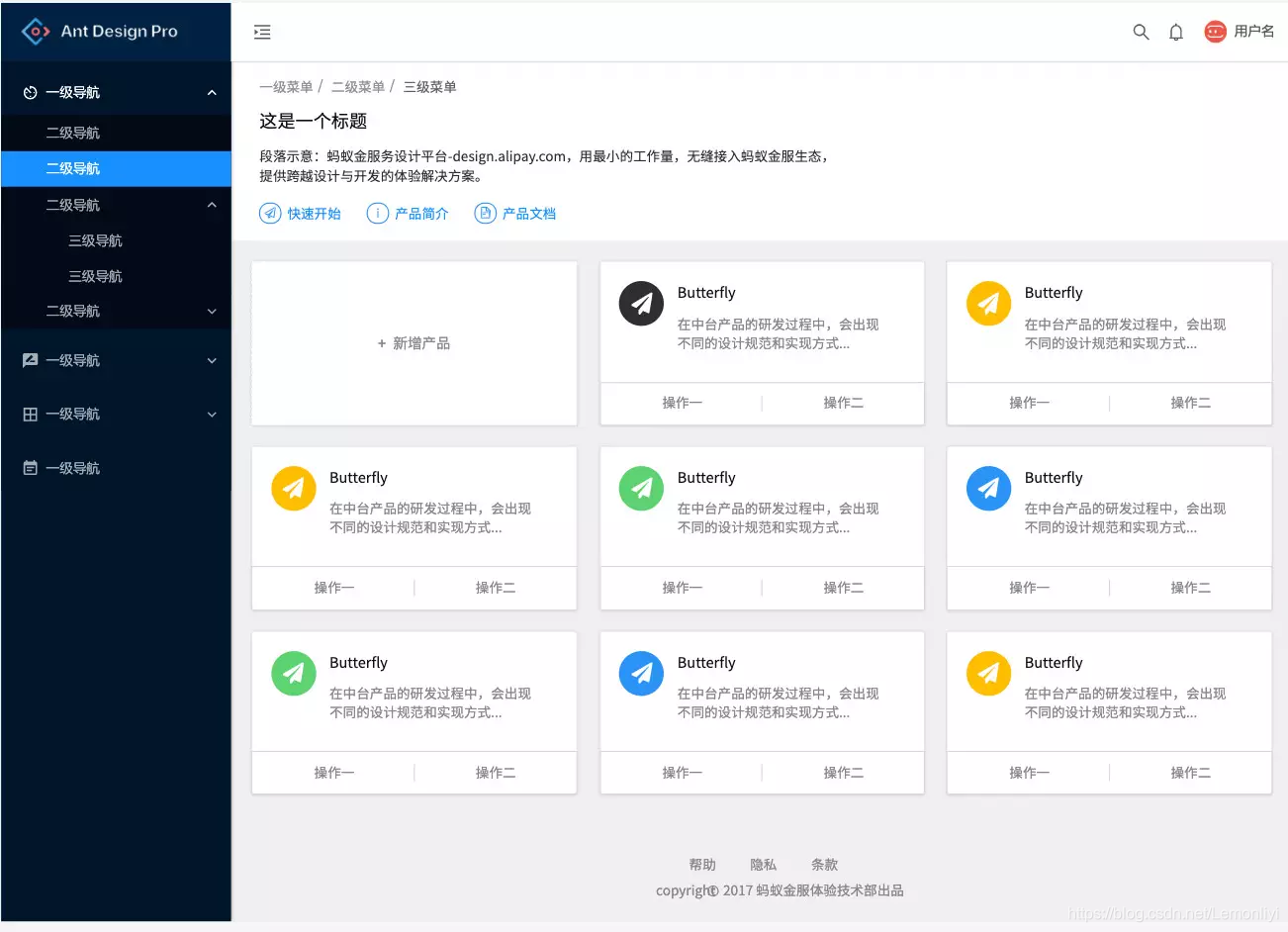Navigate to 二级菜单 via the breadcrumb

pos(358,87)
